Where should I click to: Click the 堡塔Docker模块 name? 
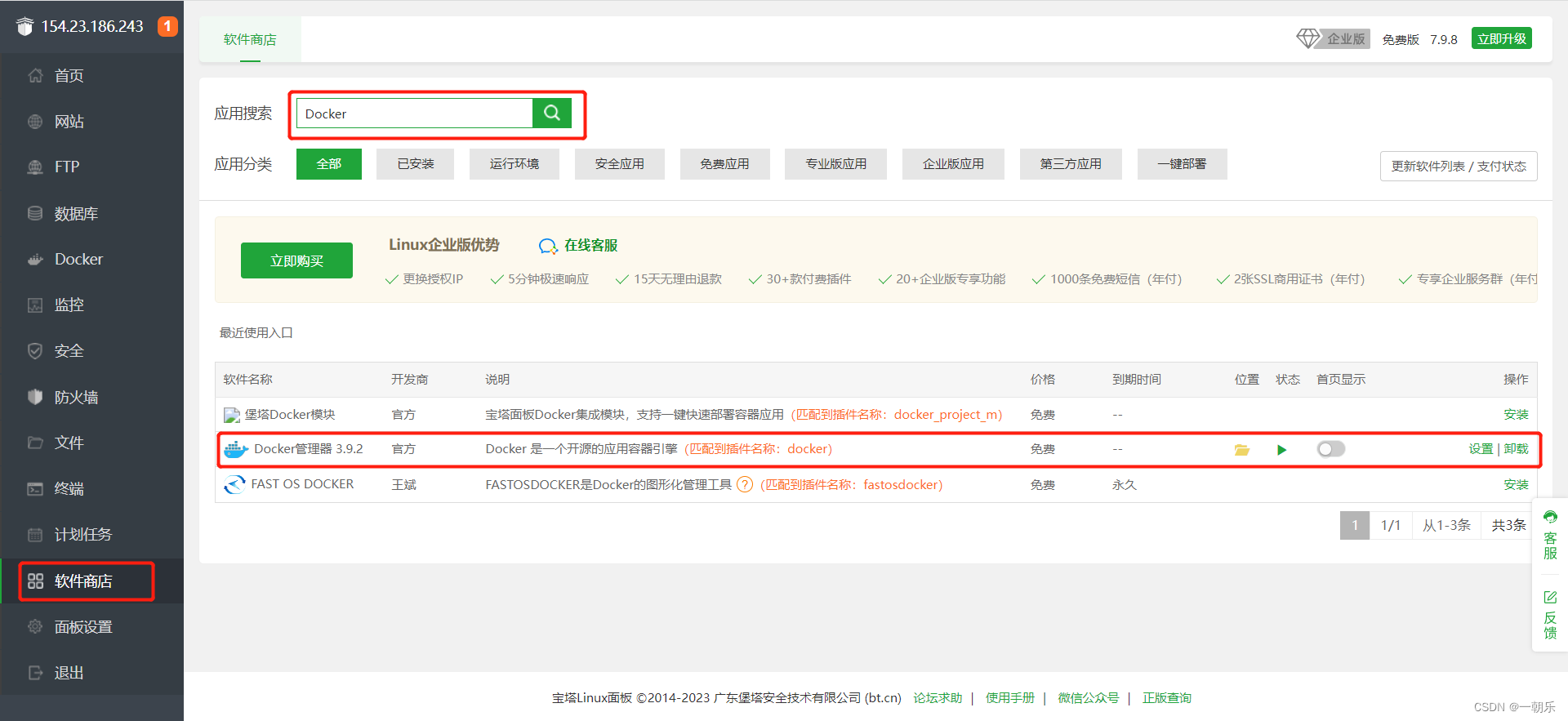pyautogui.click(x=290, y=415)
